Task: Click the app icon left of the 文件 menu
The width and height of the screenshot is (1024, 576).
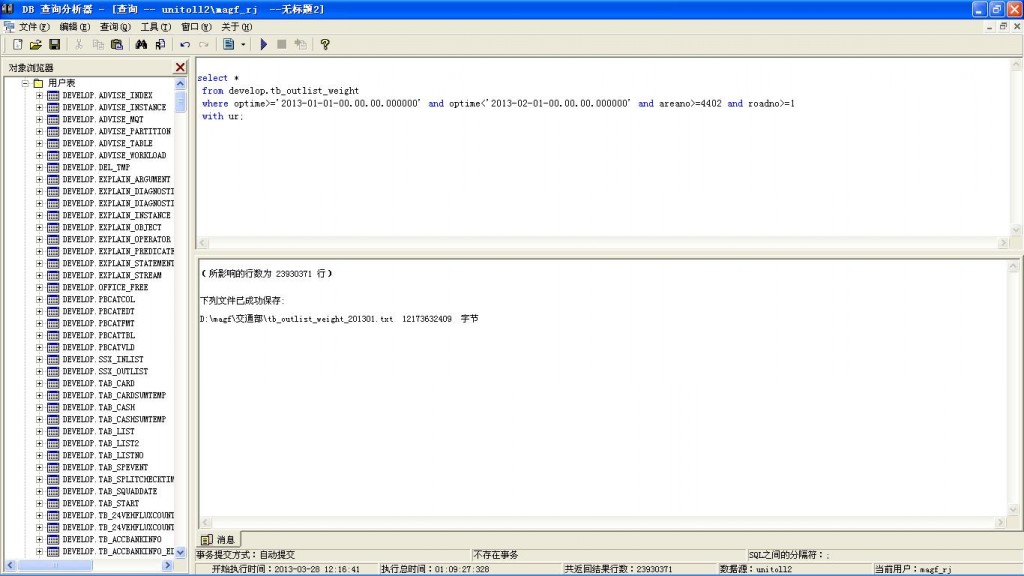Action: (8, 27)
